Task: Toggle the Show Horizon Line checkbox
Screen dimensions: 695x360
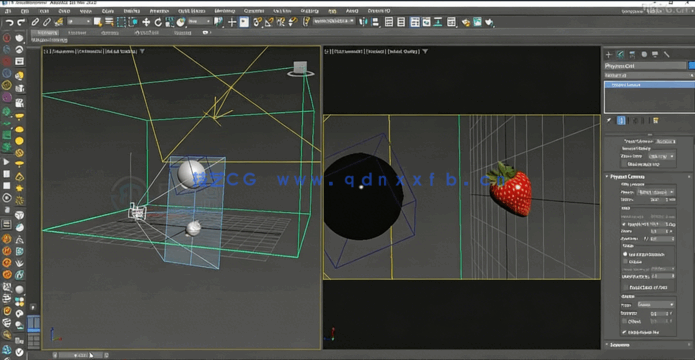Action: point(625,164)
